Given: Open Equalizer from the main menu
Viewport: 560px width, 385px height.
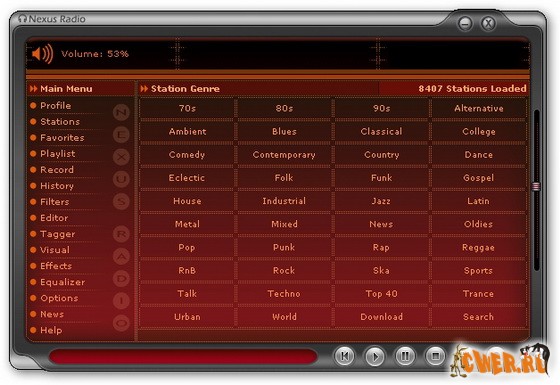Looking at the screenshot, I should (x=62, y=282).
